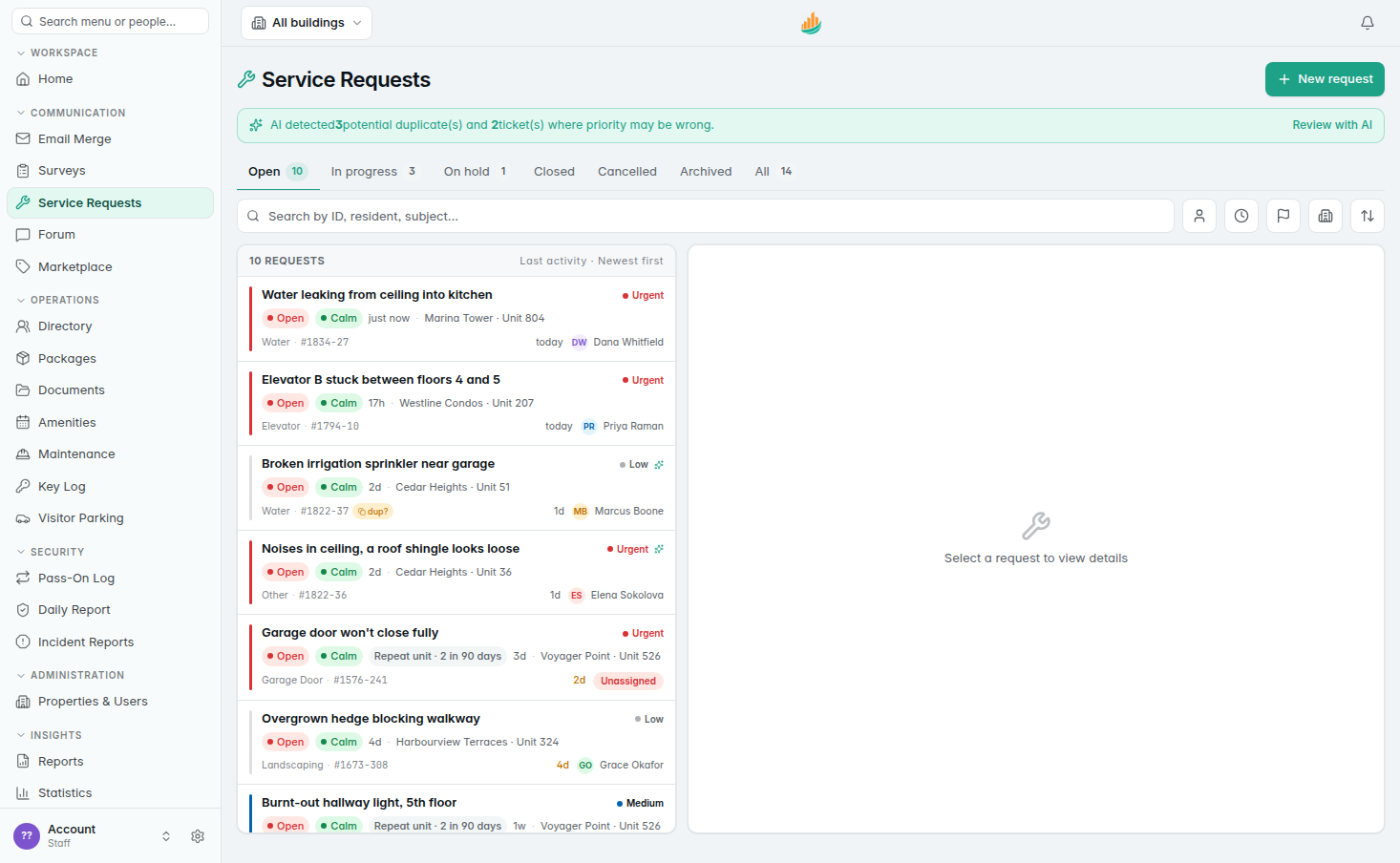1400x863 pixels.
Task: Switch to the Archived tab
Action: (x=706, y=172)
